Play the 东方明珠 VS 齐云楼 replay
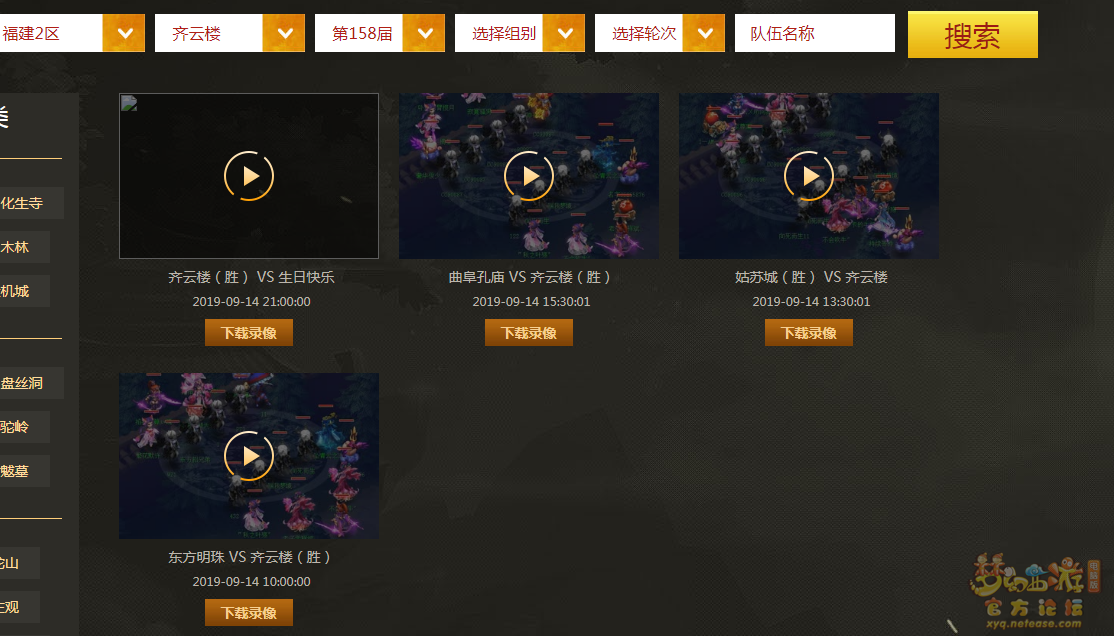Viewport: 1114px width, 636px height. (x=249, y=456)
